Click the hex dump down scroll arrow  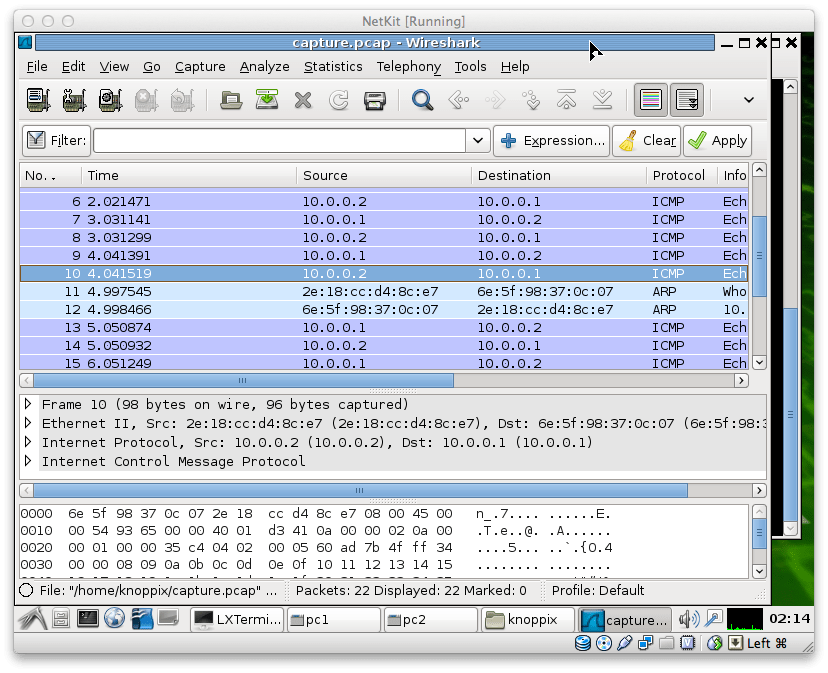759,571
